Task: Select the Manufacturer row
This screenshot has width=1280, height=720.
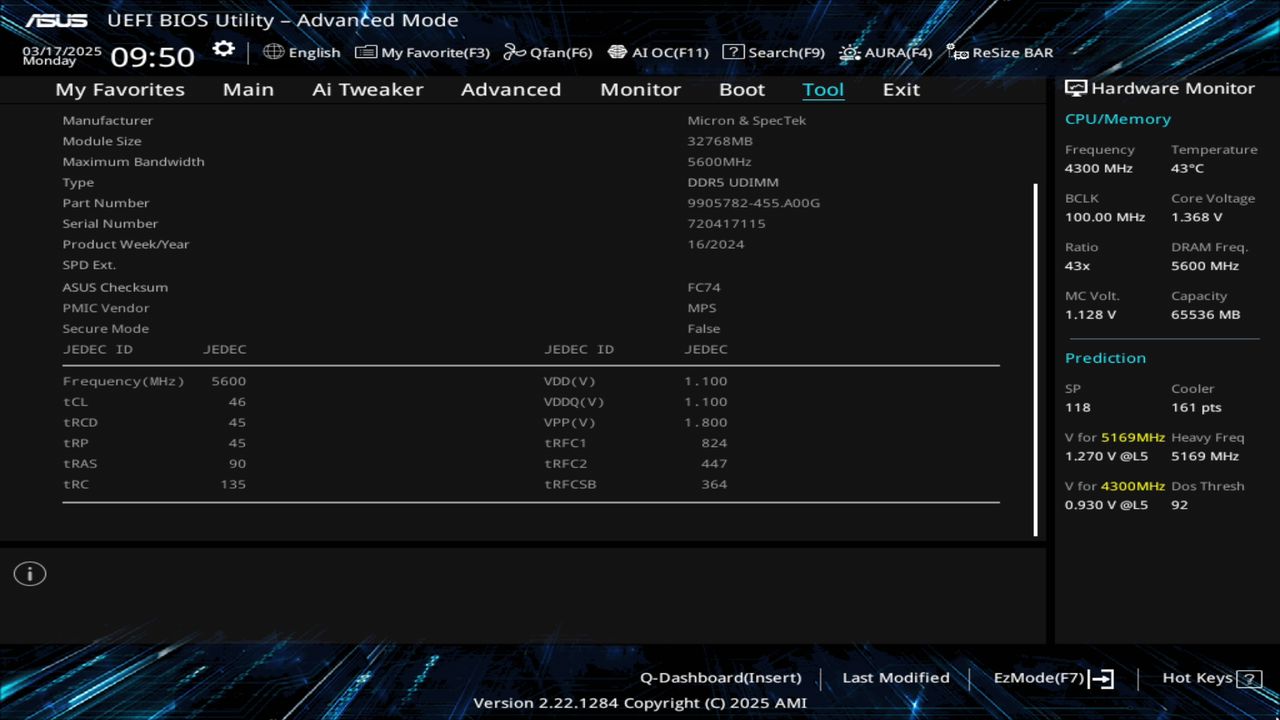Action: point(531,120)
